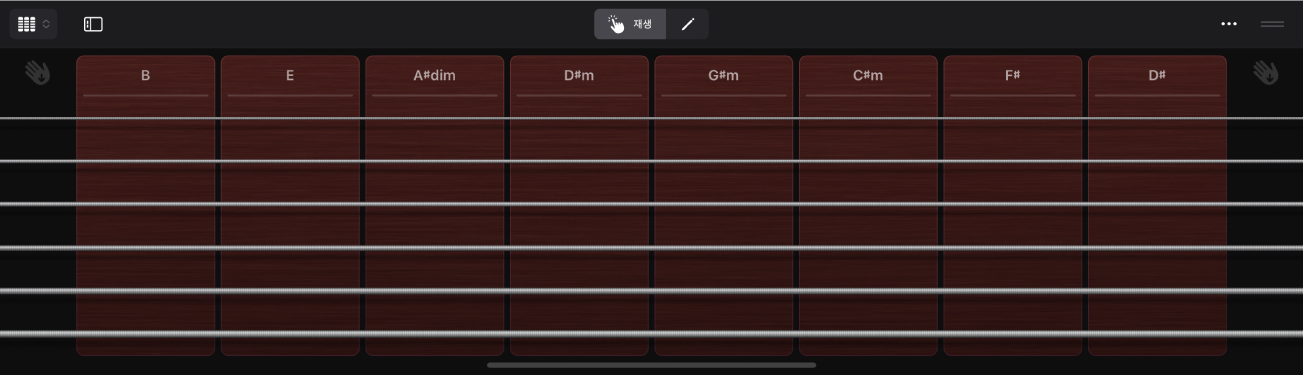Click the horizontal scroll bar at bottom
Screen dimensions: 1303x375
click(x=651, y=366)
